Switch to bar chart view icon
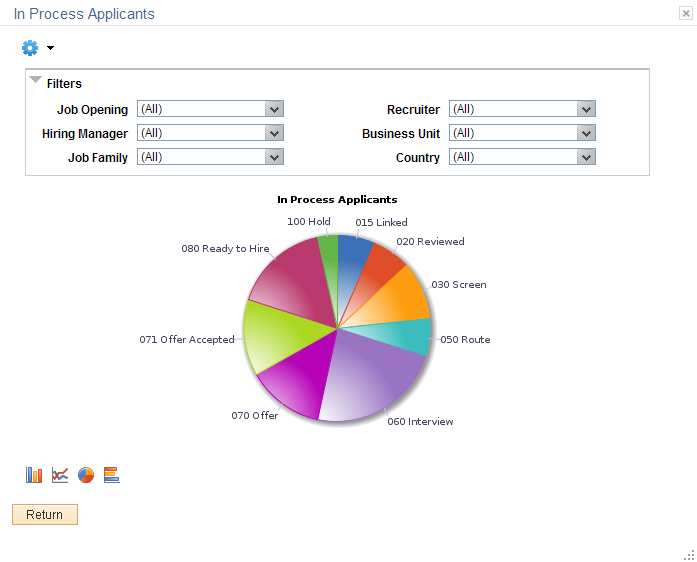 click(34, 475)
